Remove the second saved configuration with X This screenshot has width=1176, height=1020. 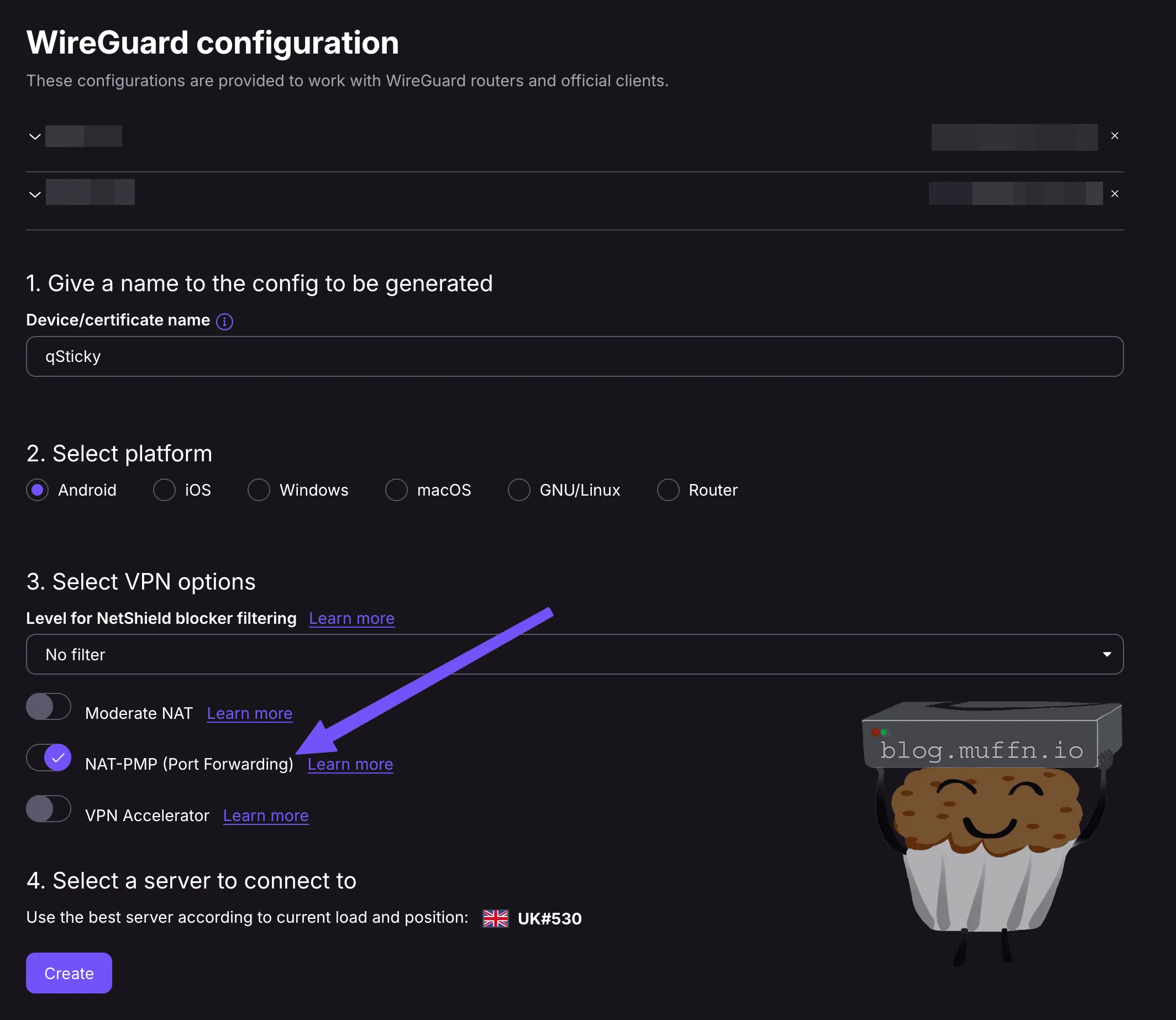click(x=1114, y=194)
